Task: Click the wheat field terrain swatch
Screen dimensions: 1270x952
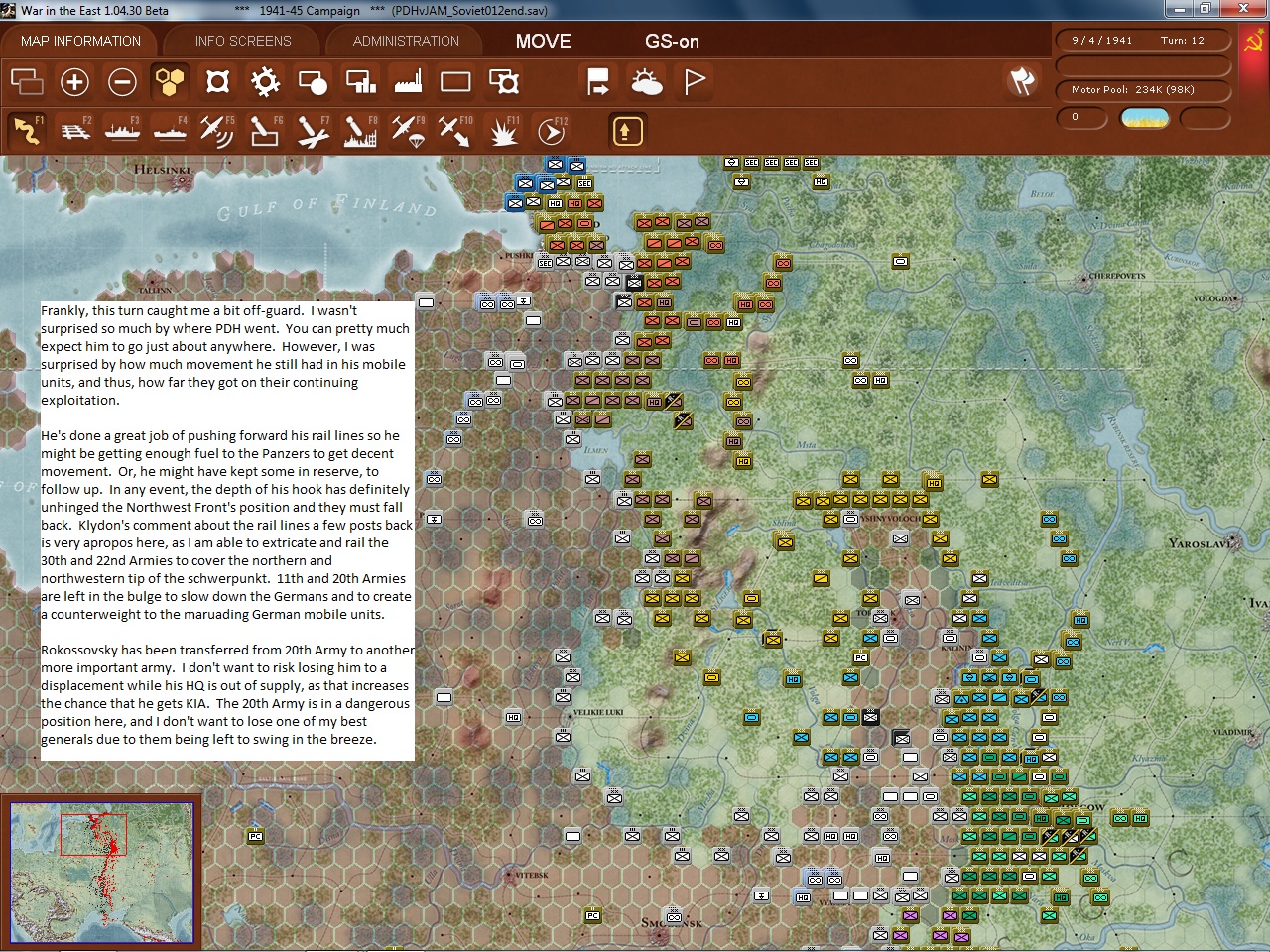Action: point(1144,118)
